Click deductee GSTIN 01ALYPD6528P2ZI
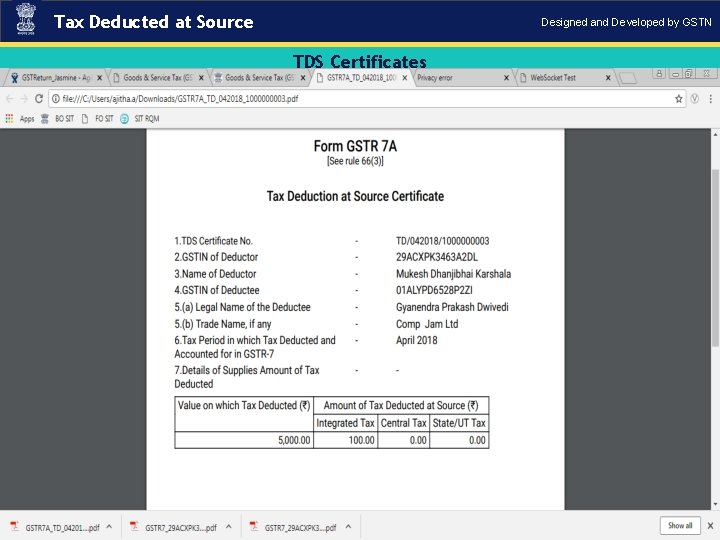The width and height of the screenshot is (720, 540). 434,290
